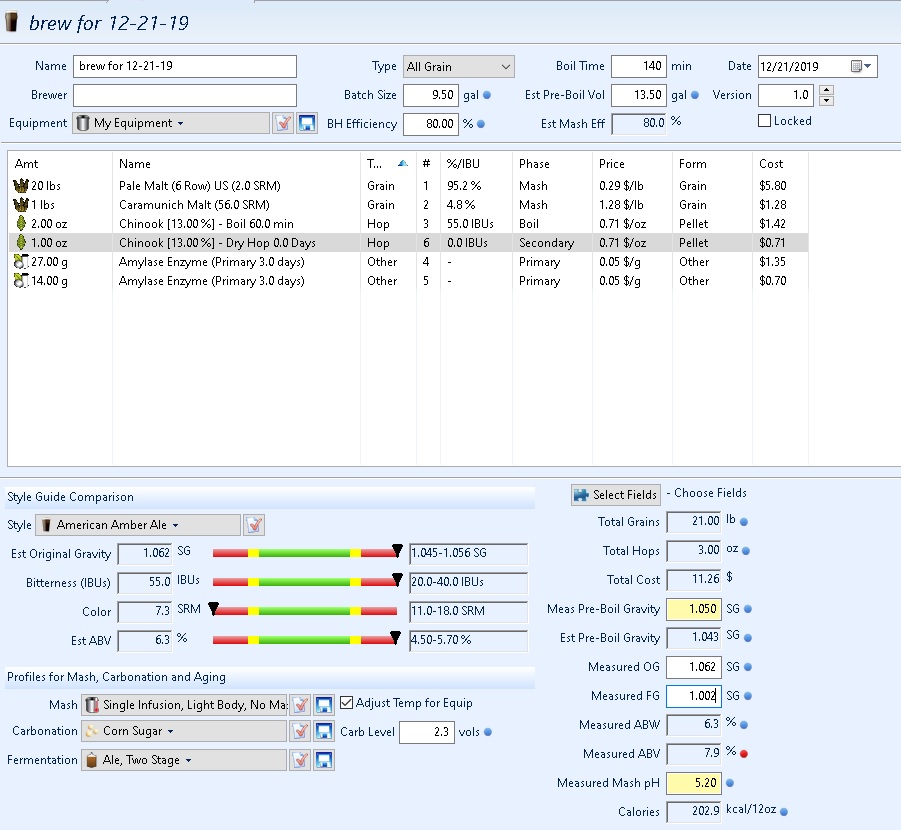
Task: Click the Color SRM range bar
Action: tap(305, 611)
